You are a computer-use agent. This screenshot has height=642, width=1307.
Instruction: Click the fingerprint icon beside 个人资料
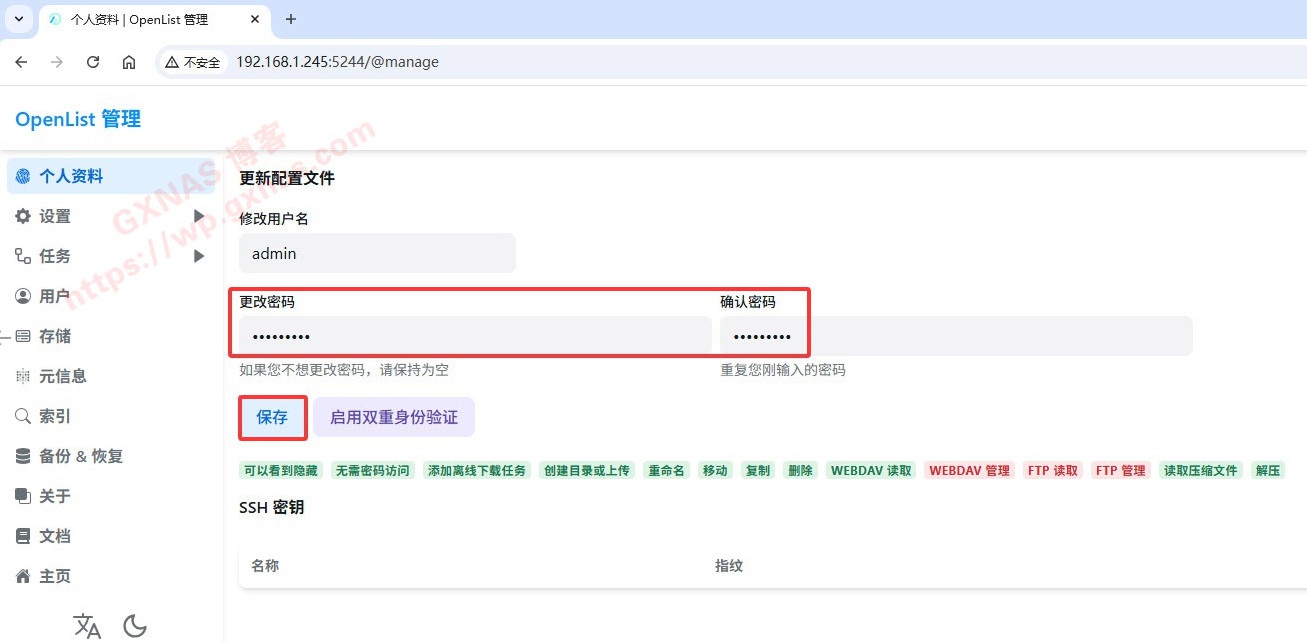pyautogui.click(x=23, y=177)
